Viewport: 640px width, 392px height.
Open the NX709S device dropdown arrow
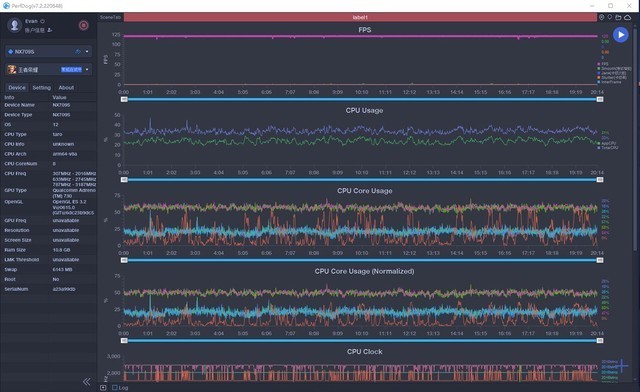87,51
